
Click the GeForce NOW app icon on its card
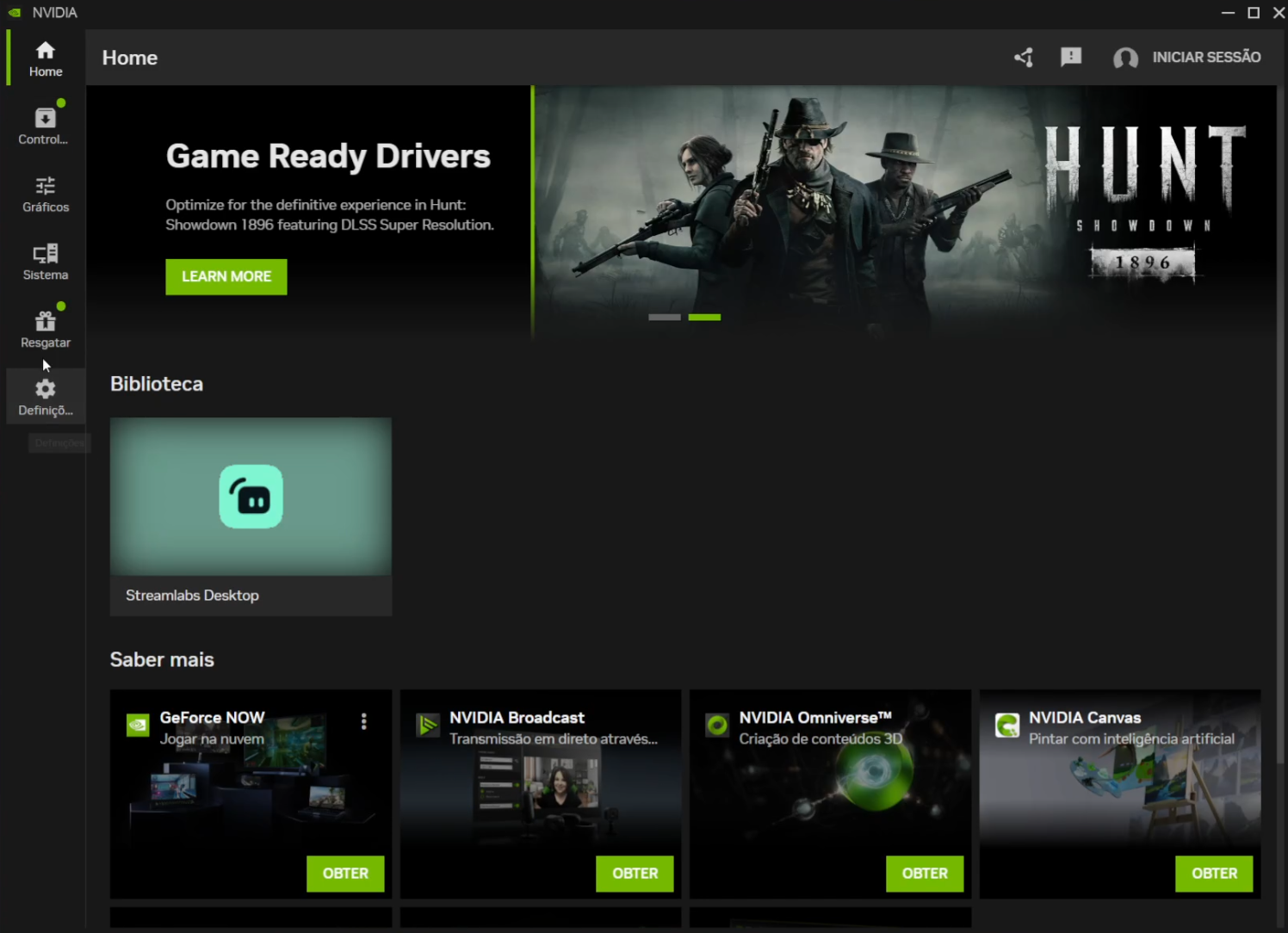[x=138, y=725]
